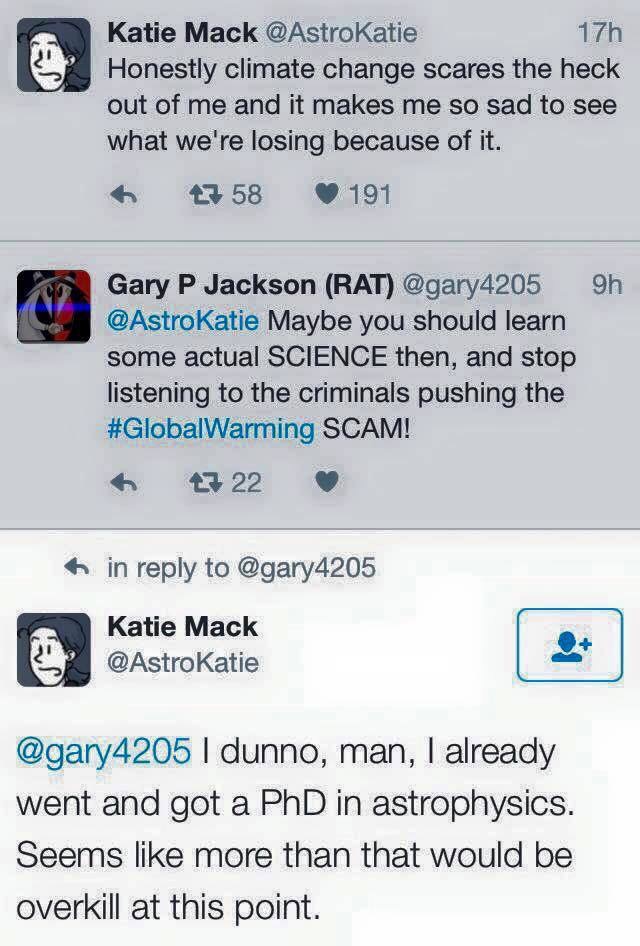This screenshot has height=946, width=640.
Task: Click 'in reply to @gary4205' text
Action: (241, 568)
